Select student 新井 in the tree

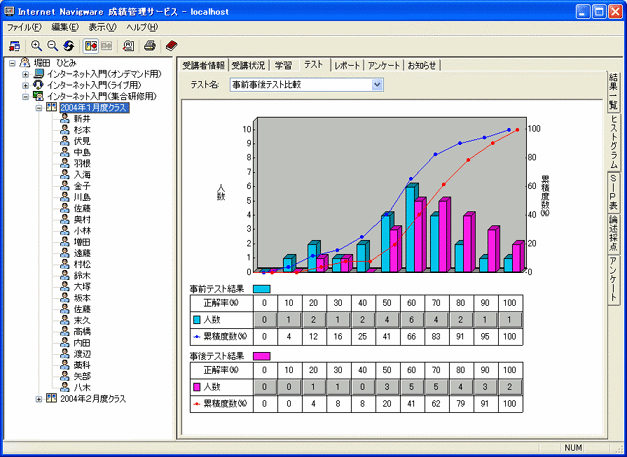coord(81,118)
